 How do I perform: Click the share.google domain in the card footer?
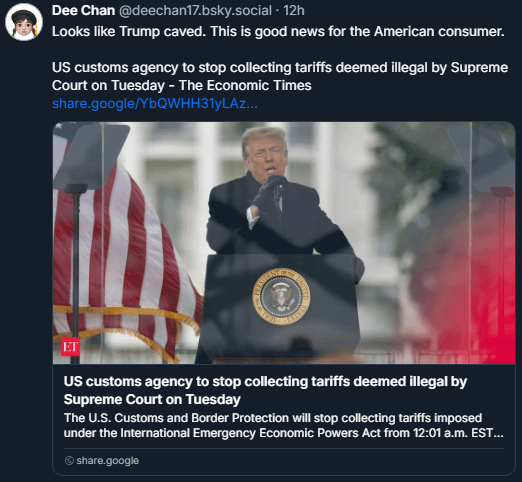(107, 461)
